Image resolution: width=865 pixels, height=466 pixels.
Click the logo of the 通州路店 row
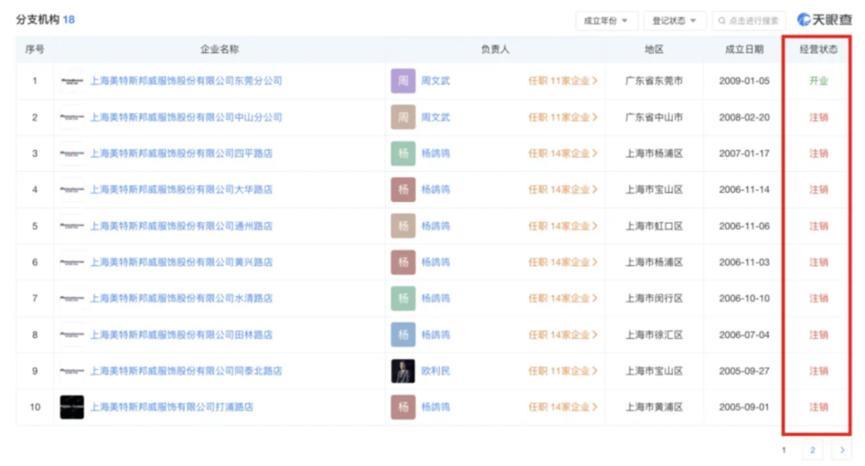click(72, 226)
